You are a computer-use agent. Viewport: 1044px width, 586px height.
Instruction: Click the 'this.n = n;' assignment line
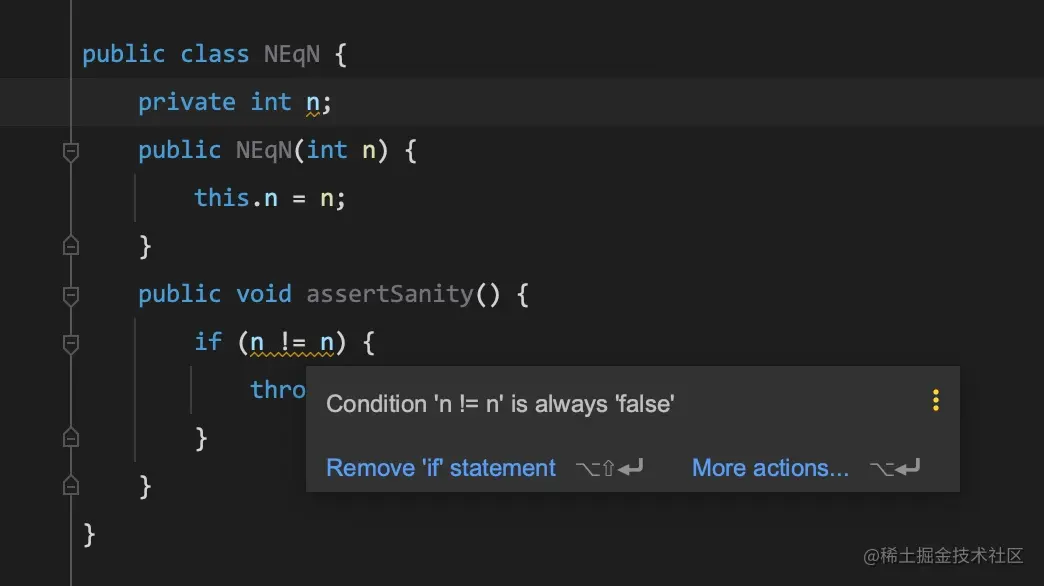[270, 198]
